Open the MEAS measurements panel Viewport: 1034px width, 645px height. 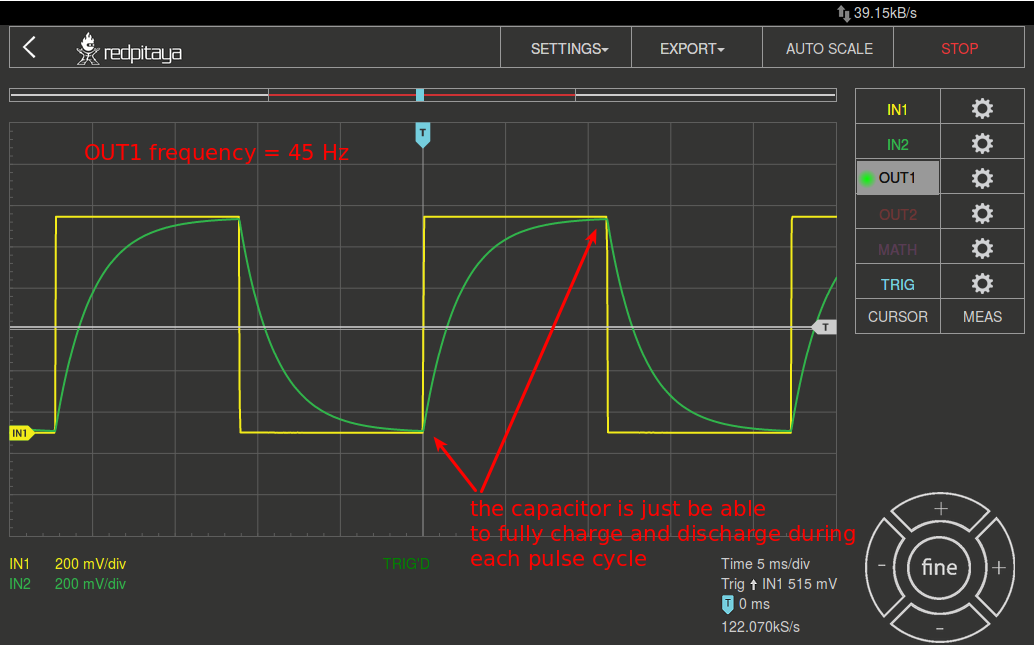tap(982, 317)
